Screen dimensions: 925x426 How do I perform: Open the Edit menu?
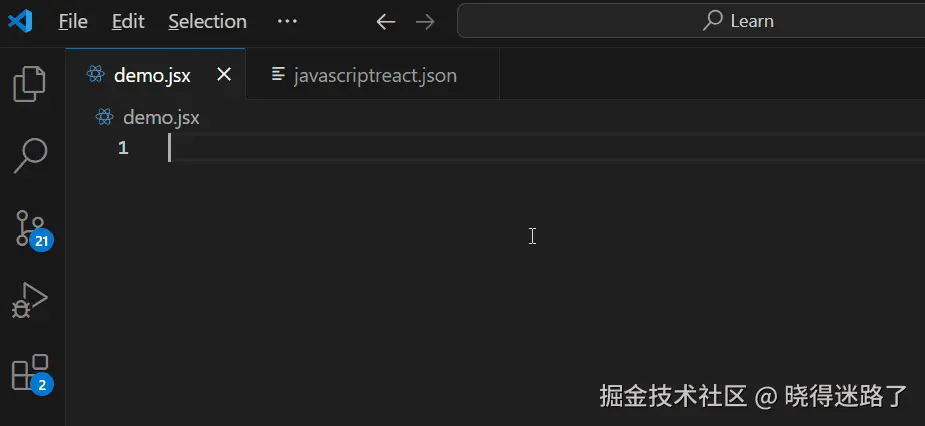click(x=128, y=22)
